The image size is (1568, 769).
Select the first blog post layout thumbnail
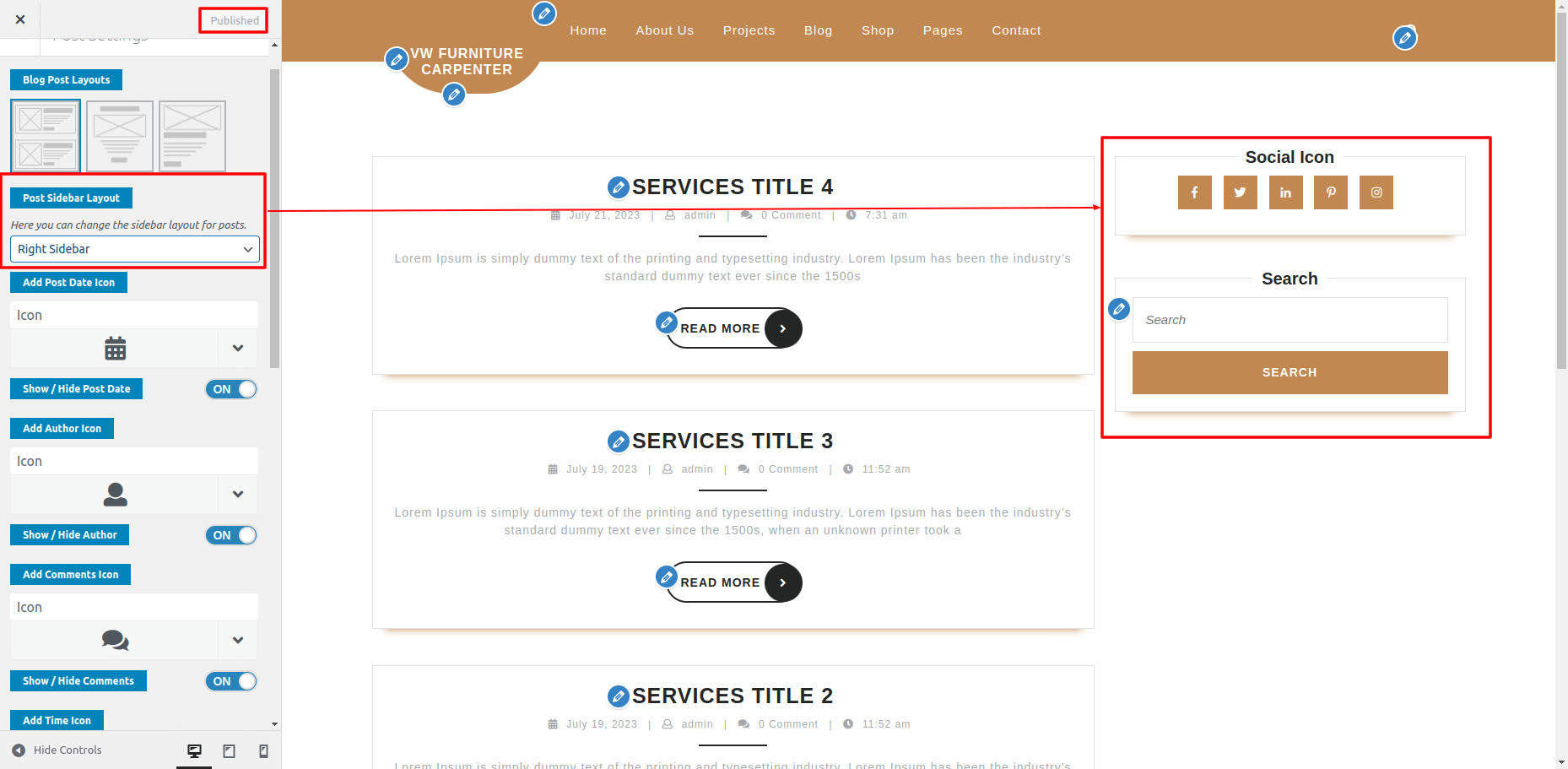coord(46,136)
